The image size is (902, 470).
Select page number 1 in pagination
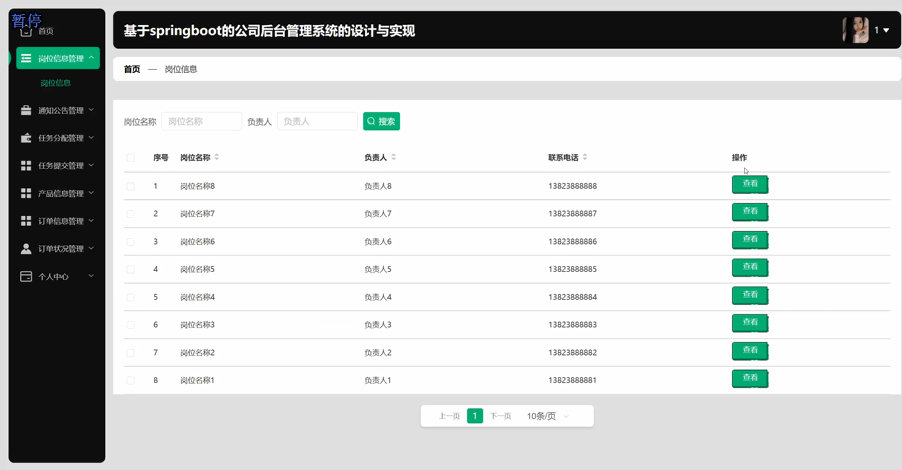[x=475, y=415]
